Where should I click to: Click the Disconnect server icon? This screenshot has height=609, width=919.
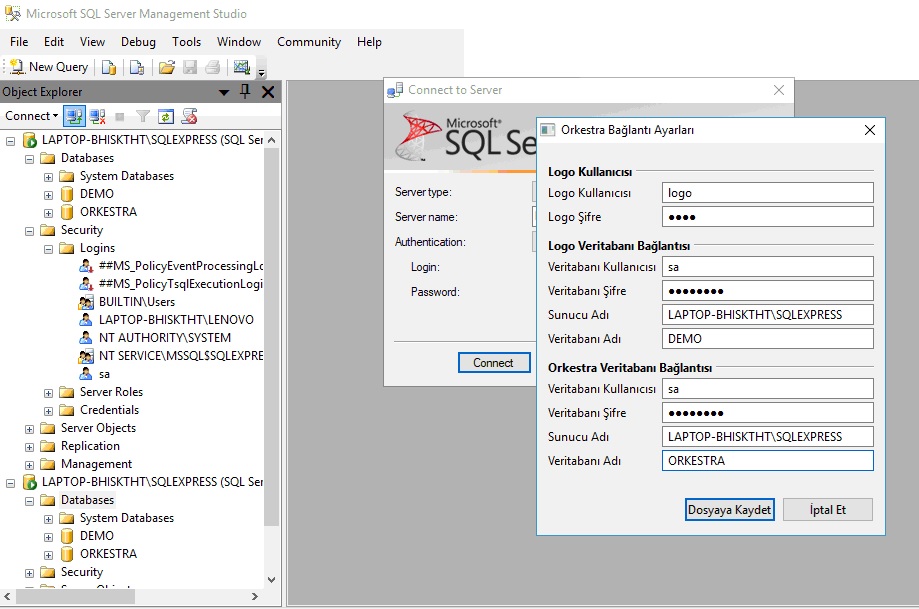pyautogui.click(x=97, y=116)
